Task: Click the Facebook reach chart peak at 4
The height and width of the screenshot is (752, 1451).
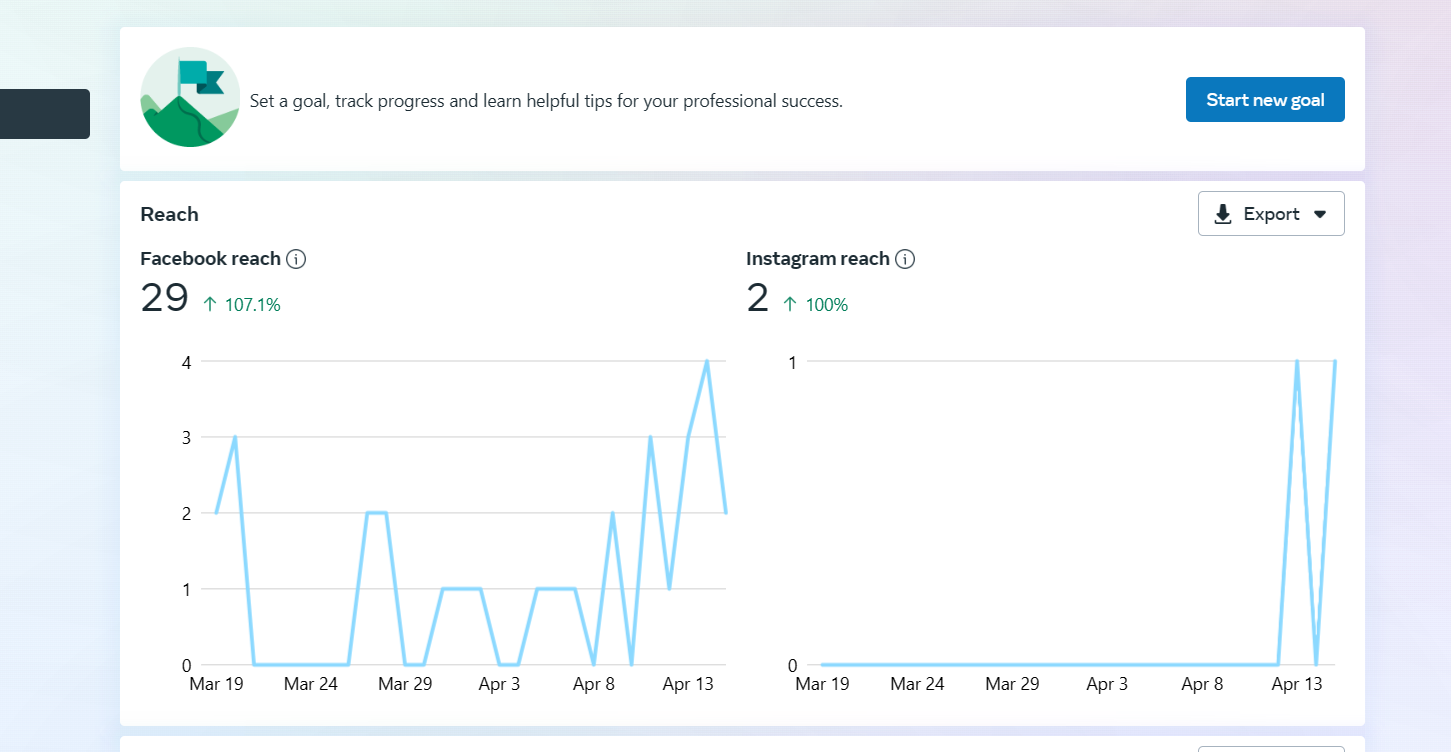Action: pos(707,362)
